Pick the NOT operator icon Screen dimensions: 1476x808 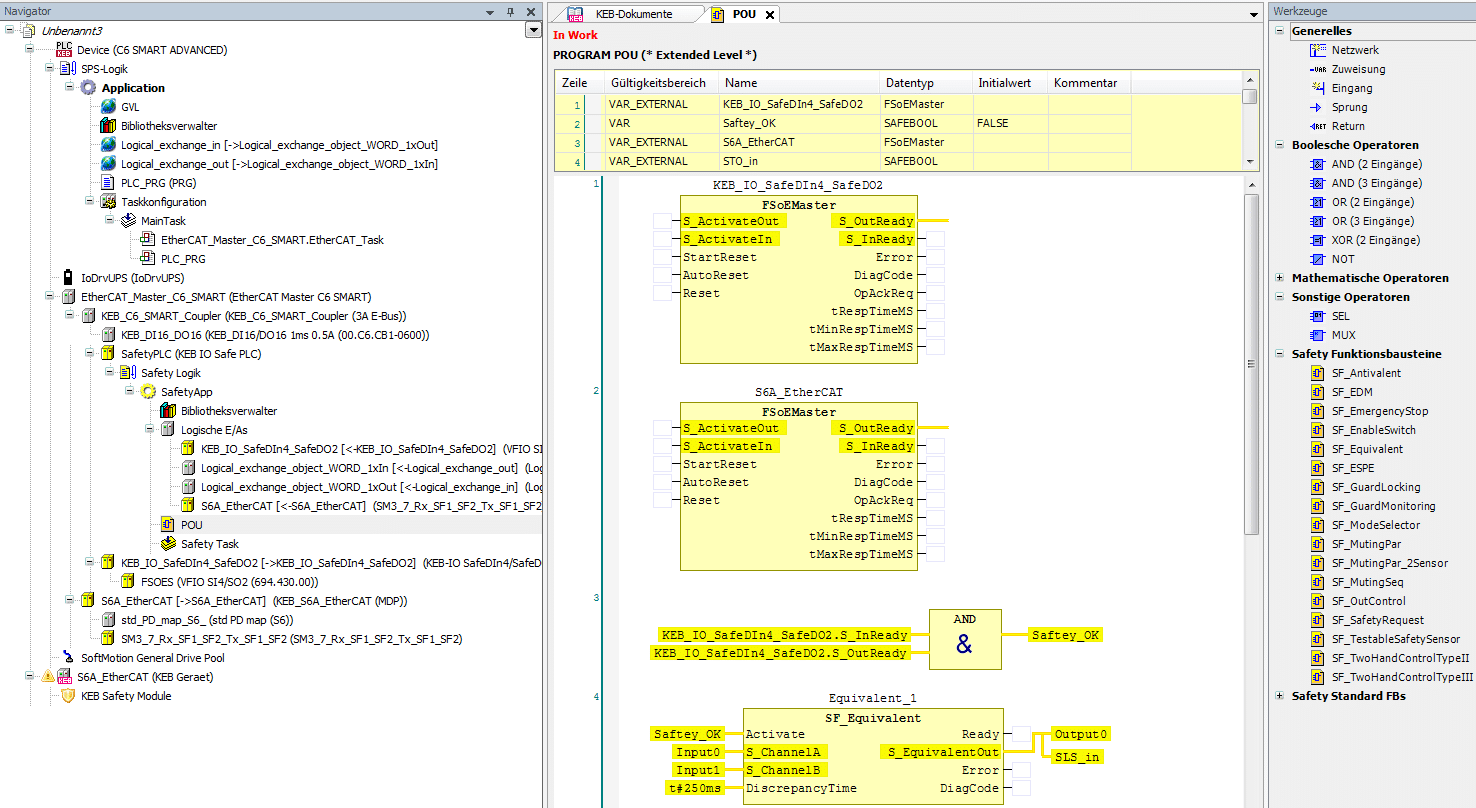pos(1318,259)
